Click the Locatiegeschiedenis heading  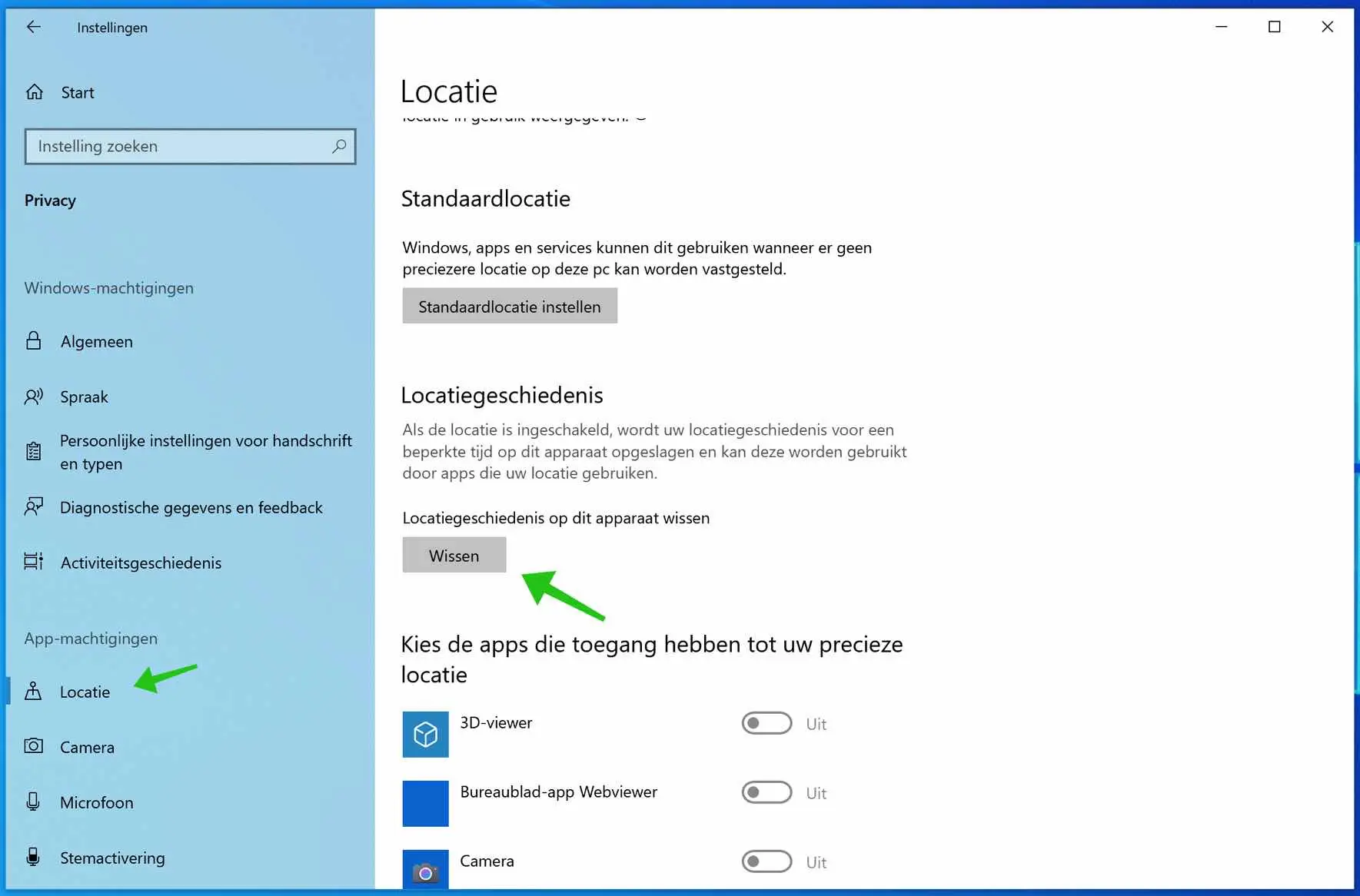(502, 395)
